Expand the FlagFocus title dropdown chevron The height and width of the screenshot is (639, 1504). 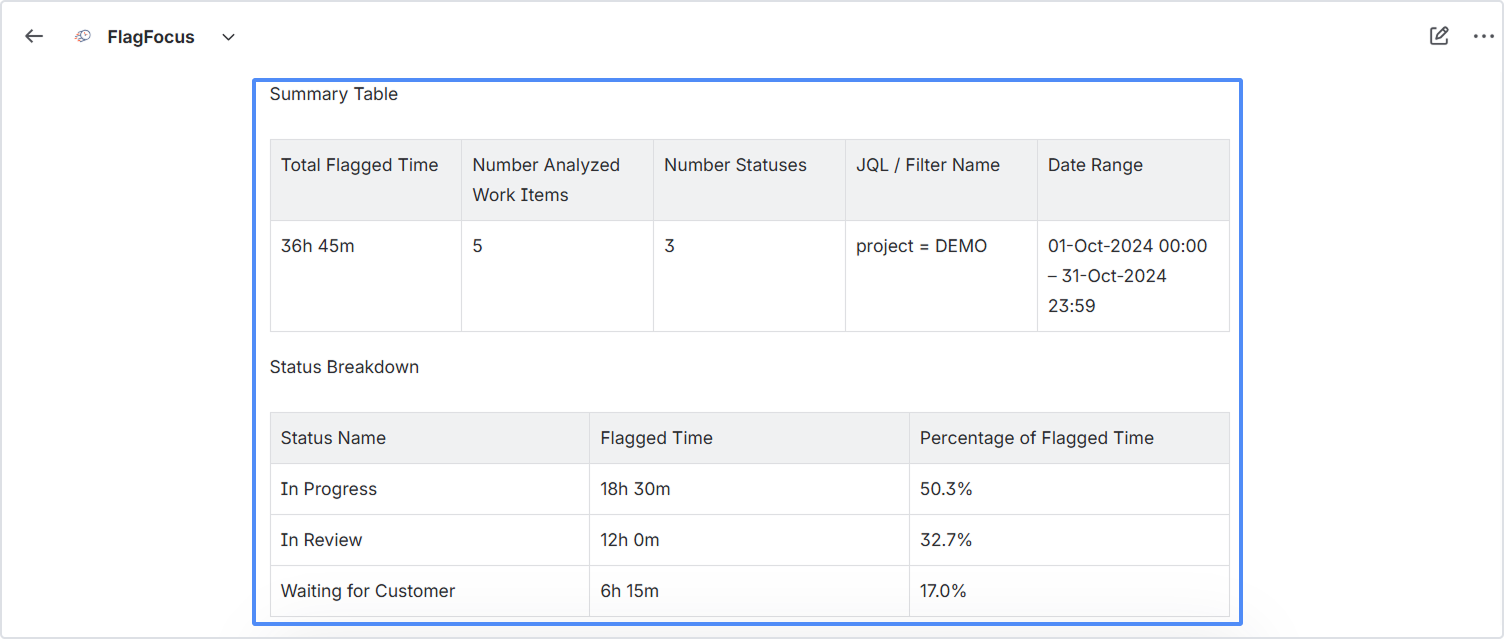(228, 37)
